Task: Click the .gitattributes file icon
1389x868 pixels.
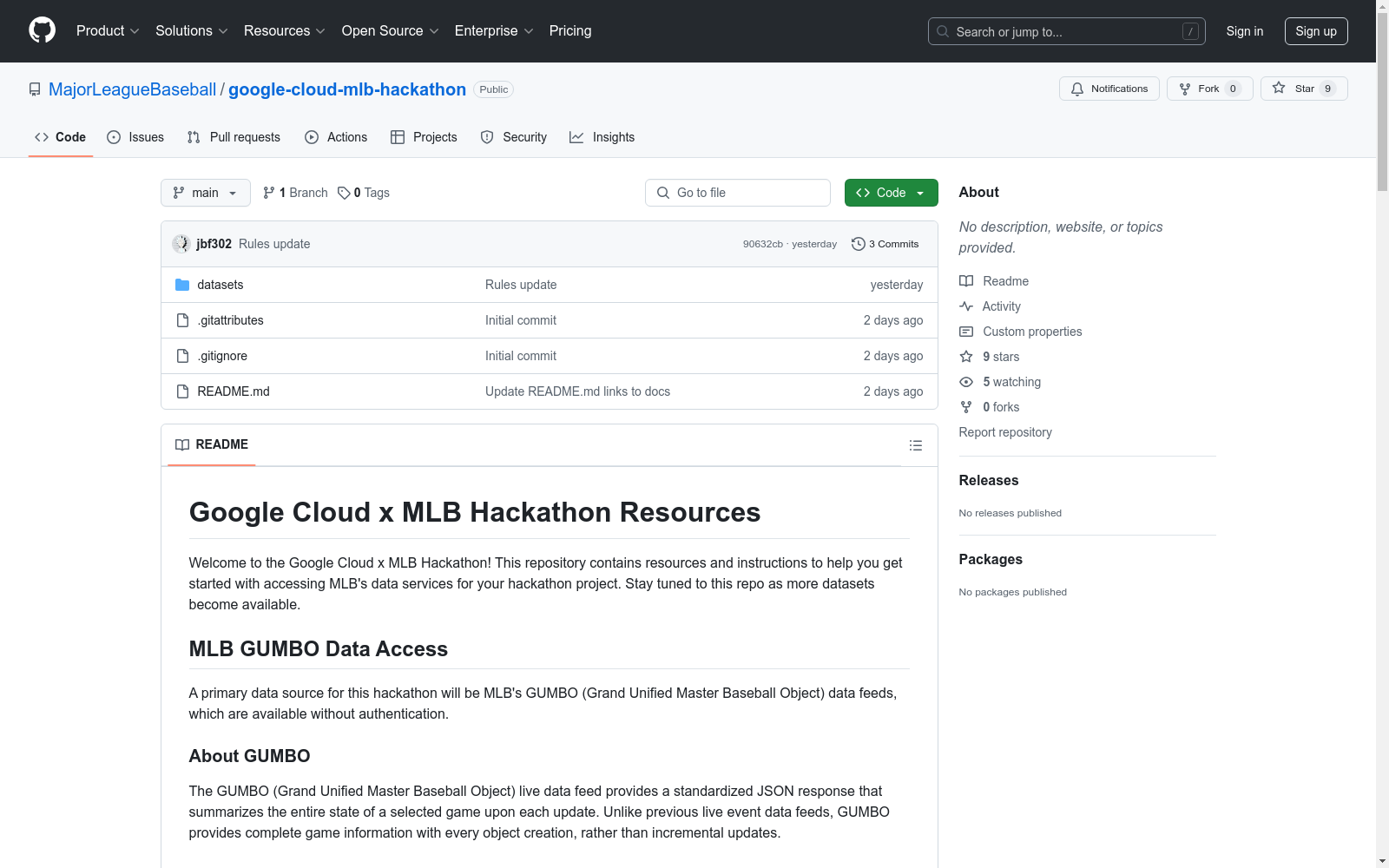Action: (182, 320)
